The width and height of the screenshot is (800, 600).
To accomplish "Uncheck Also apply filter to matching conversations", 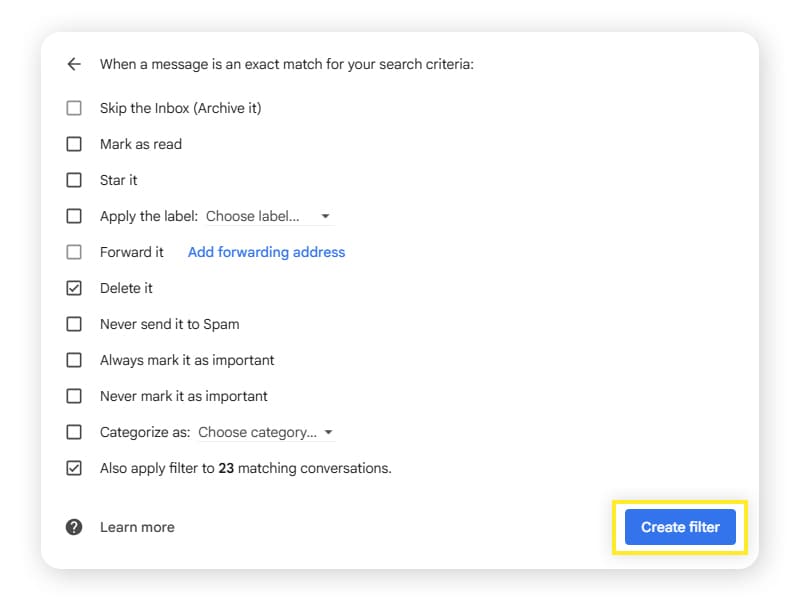I will pyautogui.click(x=74, y=468).
